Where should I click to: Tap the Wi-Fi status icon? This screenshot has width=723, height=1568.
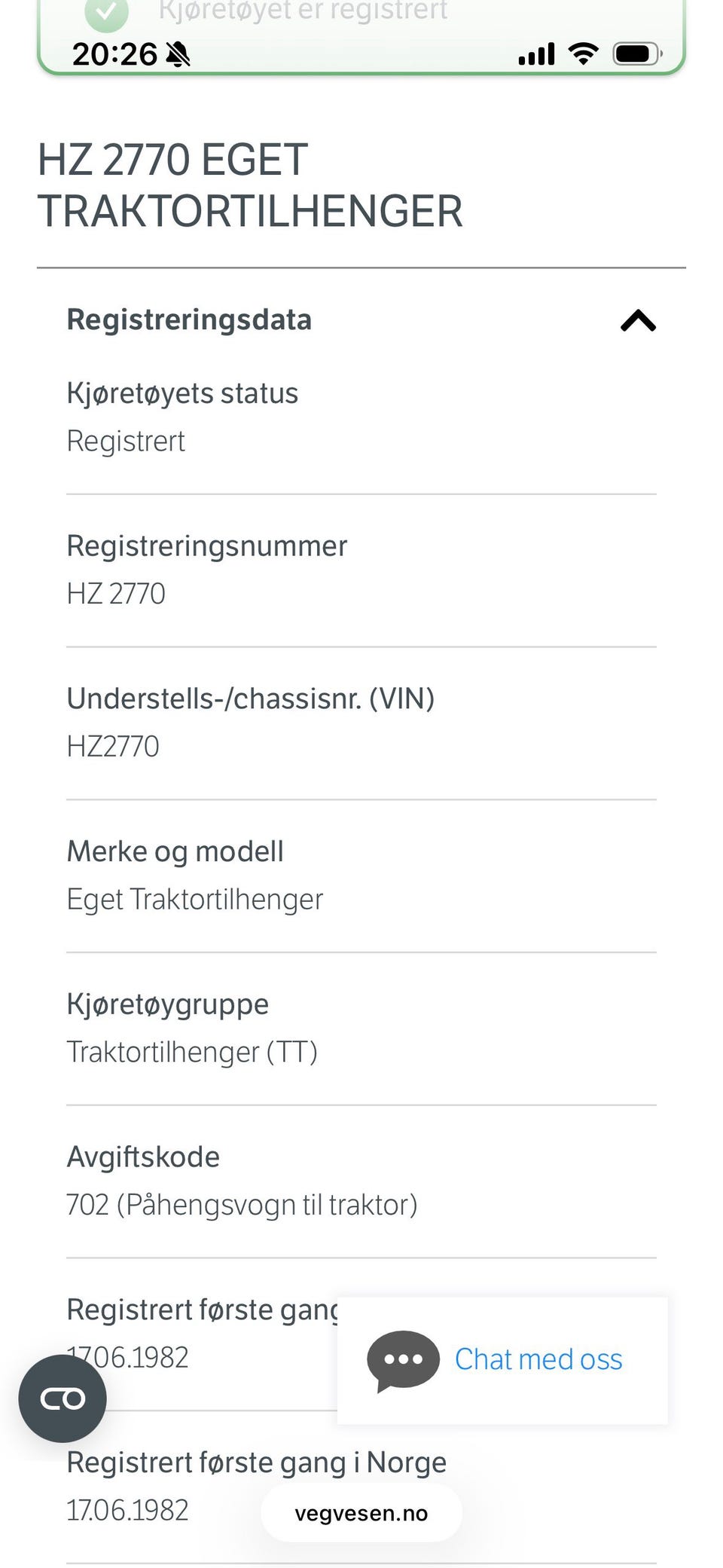[x=583, y=54]
